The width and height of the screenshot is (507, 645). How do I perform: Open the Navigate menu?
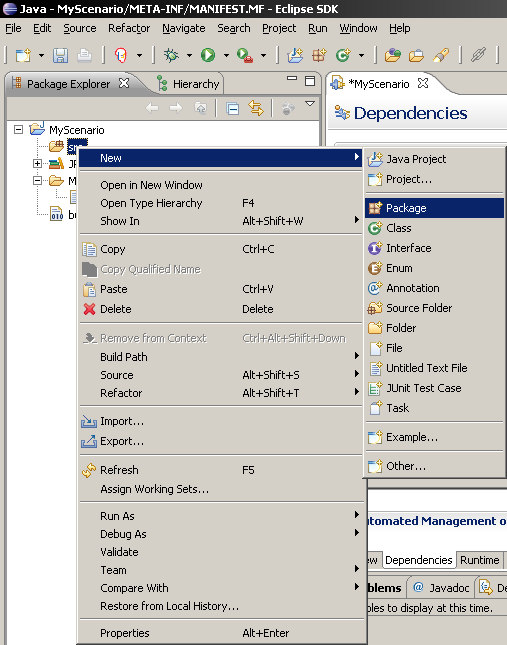183,28
